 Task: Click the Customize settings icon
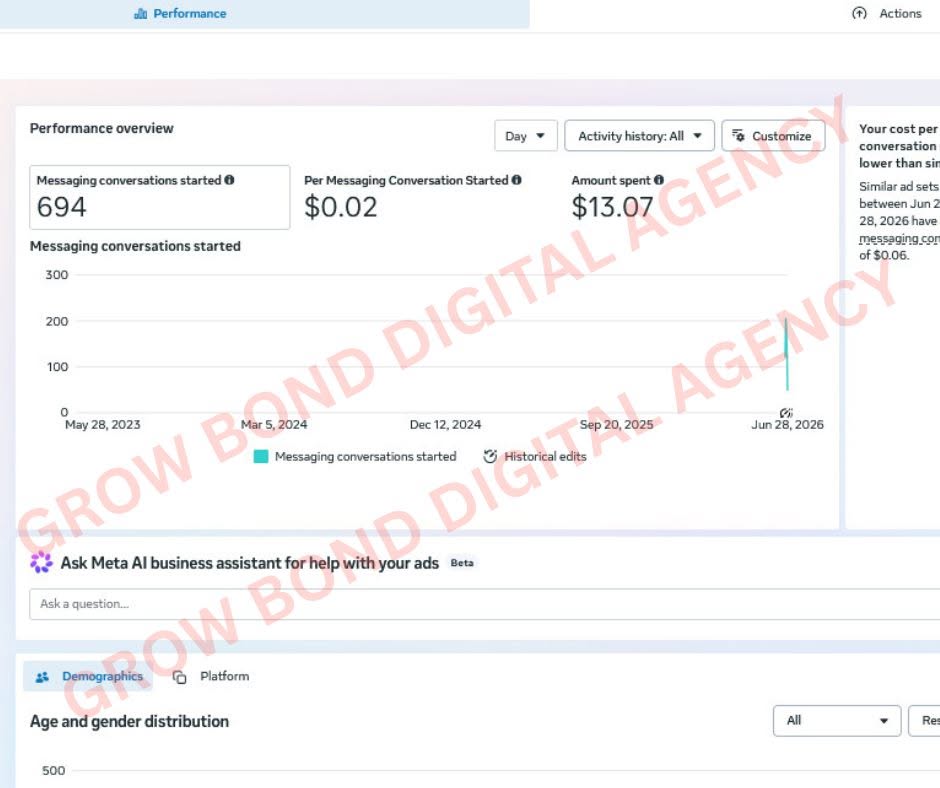click(x=738, y=136)
